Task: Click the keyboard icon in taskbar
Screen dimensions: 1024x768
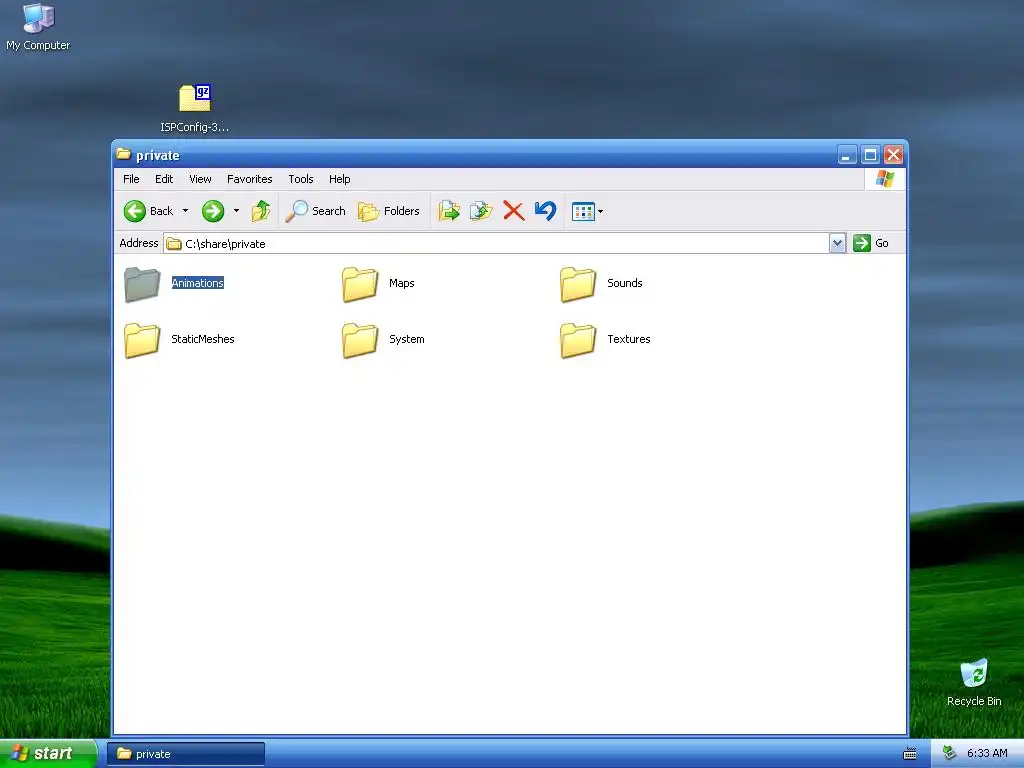Action: tap(910, 754)
